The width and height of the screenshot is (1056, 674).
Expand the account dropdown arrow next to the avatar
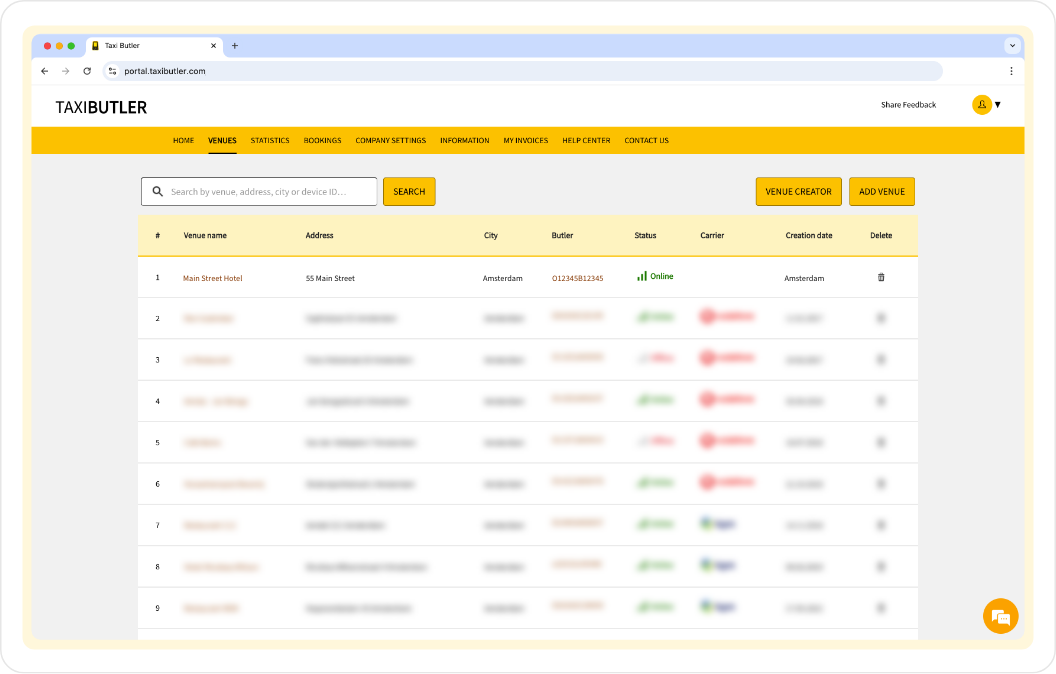[x=997, y=105]
